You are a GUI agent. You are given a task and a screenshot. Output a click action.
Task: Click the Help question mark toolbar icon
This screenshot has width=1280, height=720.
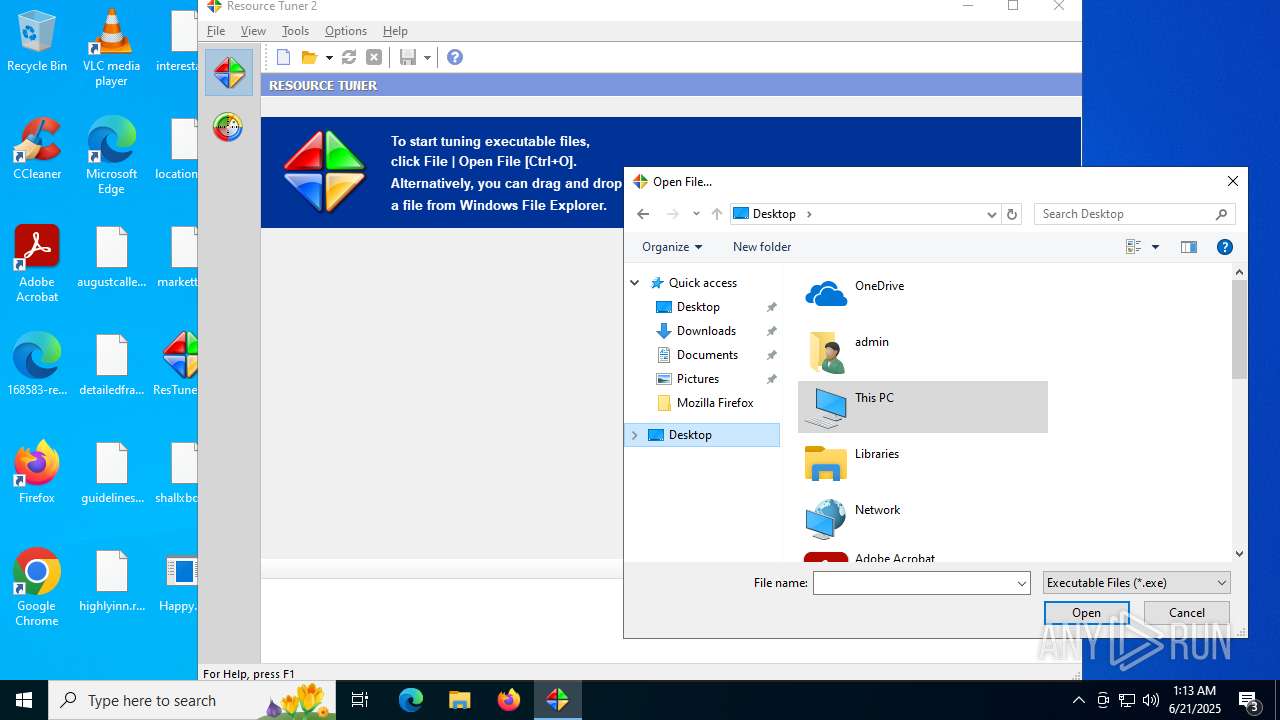455,57
